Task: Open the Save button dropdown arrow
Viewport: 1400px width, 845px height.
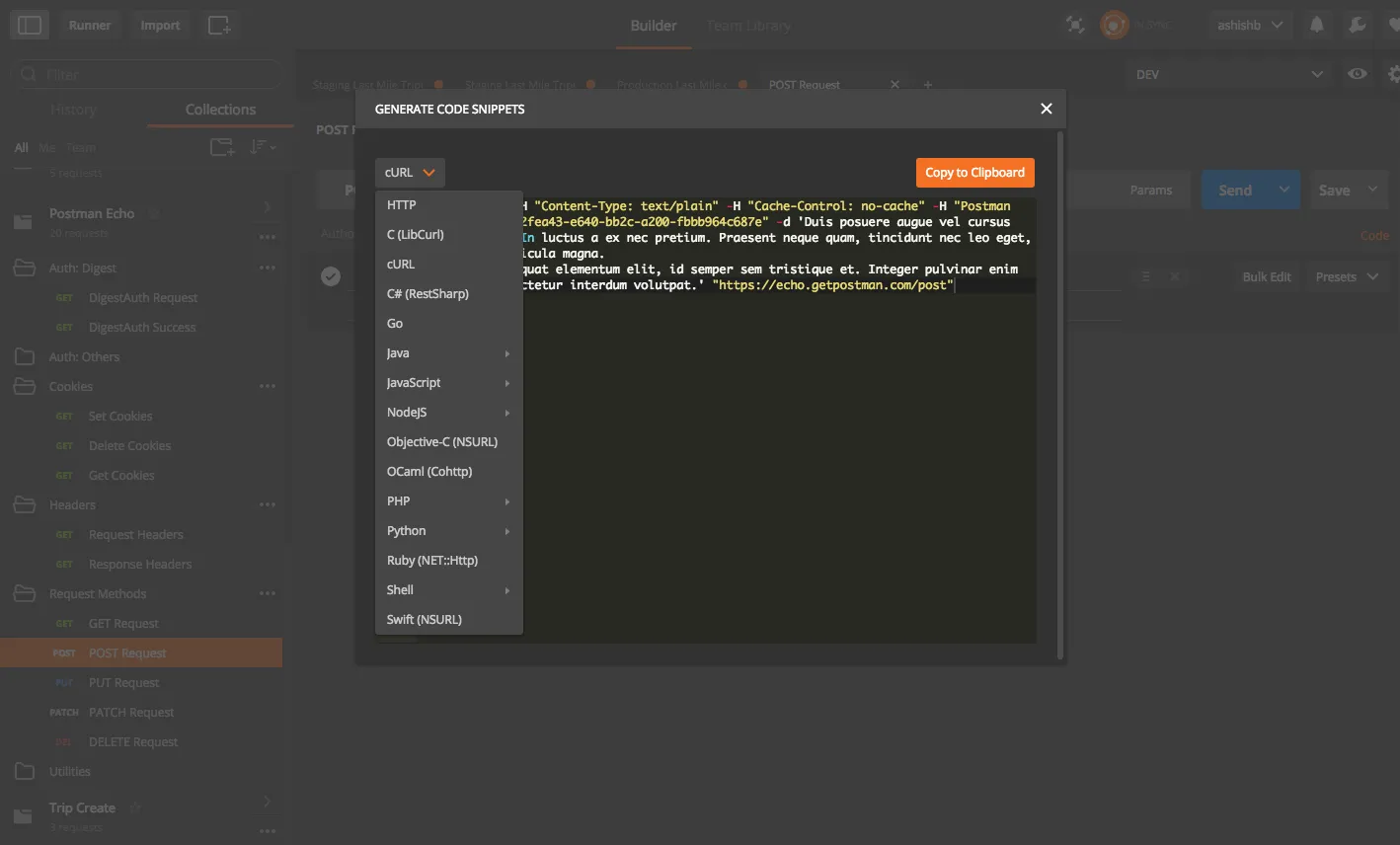Action: pyautogui.click(x=1372, y=191)
